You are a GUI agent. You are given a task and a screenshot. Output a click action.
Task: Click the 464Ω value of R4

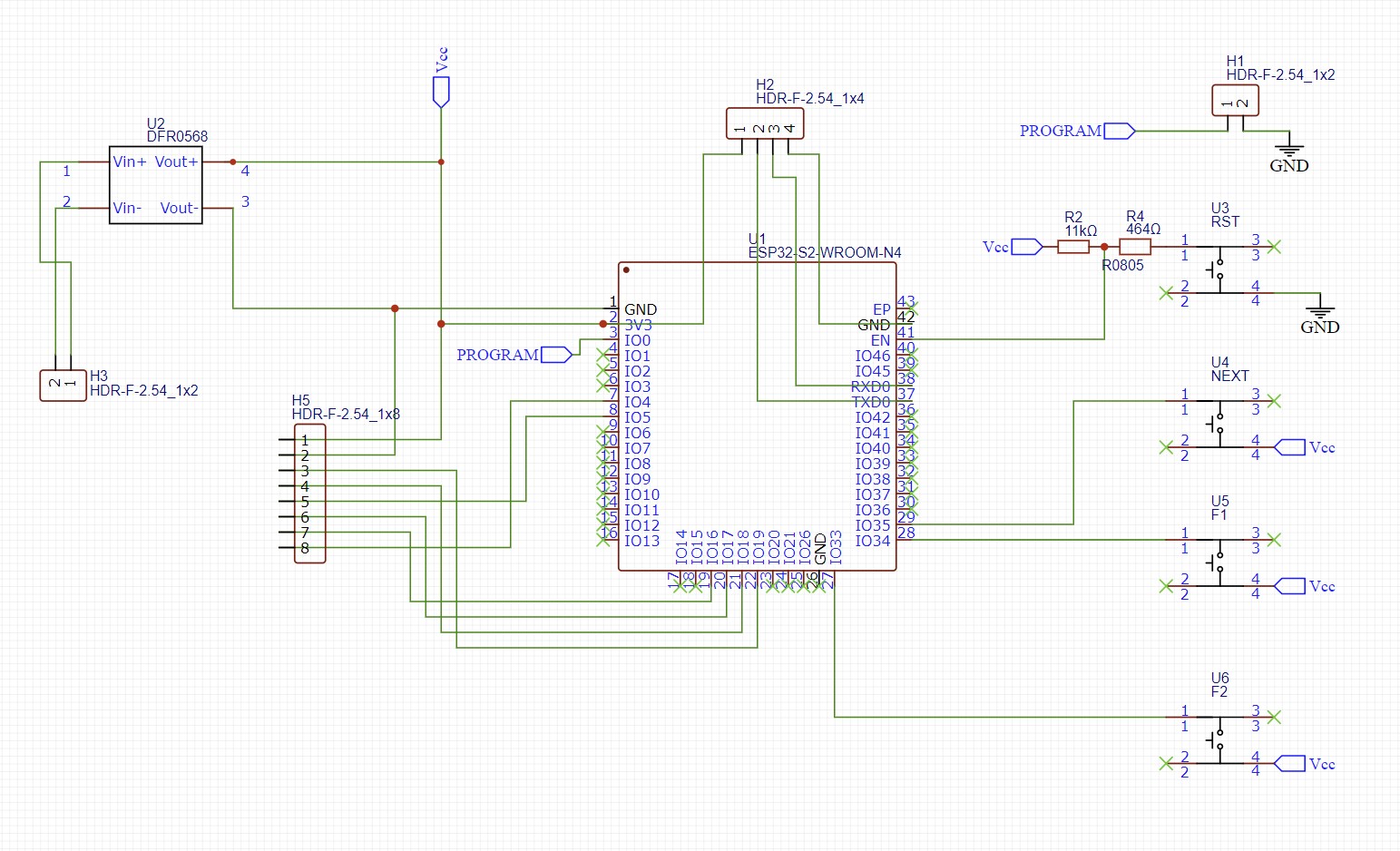click(x=1143, y=230)
